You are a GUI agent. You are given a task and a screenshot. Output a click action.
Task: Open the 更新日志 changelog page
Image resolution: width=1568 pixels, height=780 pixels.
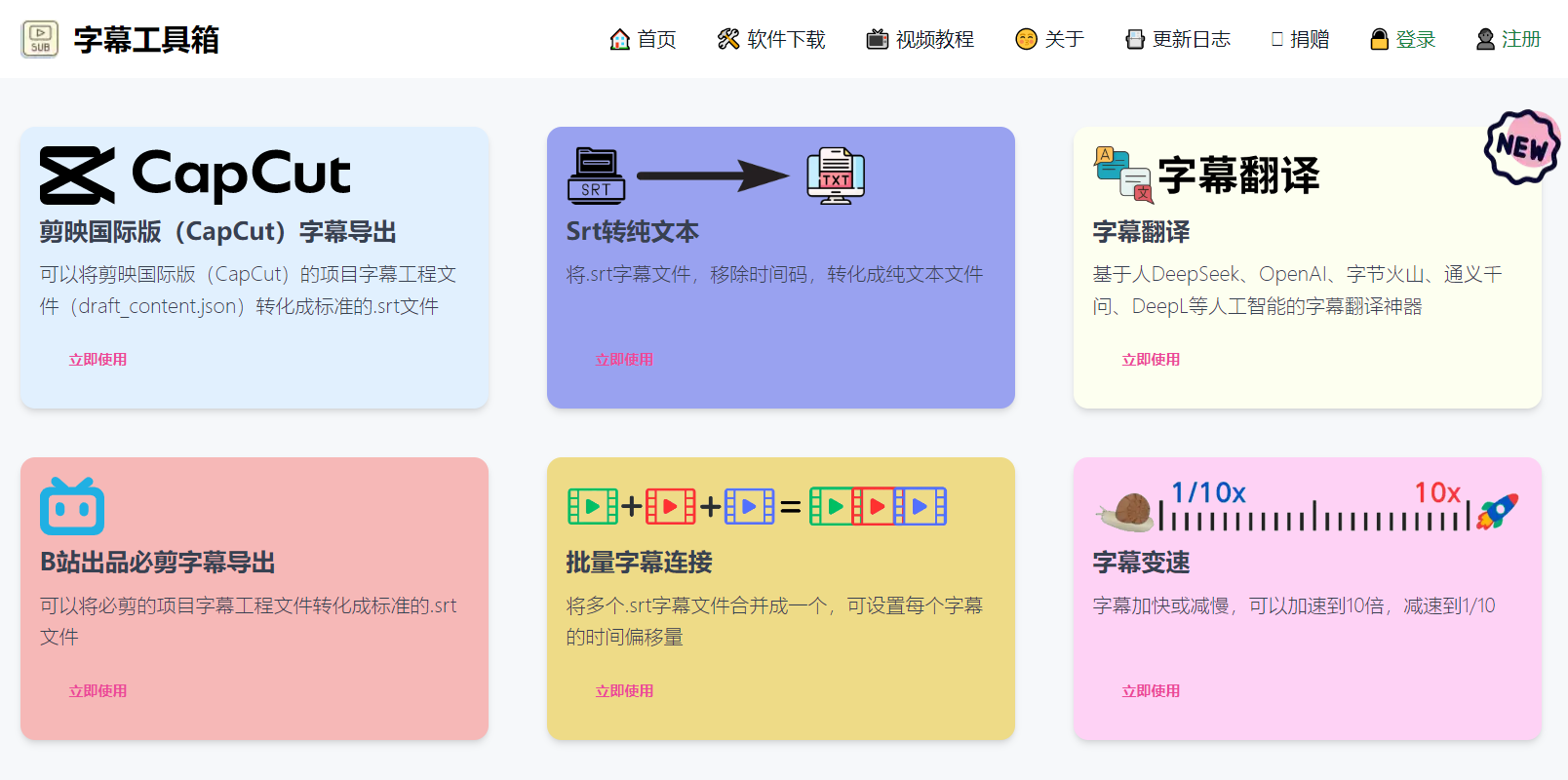(x=1178, y=39)
